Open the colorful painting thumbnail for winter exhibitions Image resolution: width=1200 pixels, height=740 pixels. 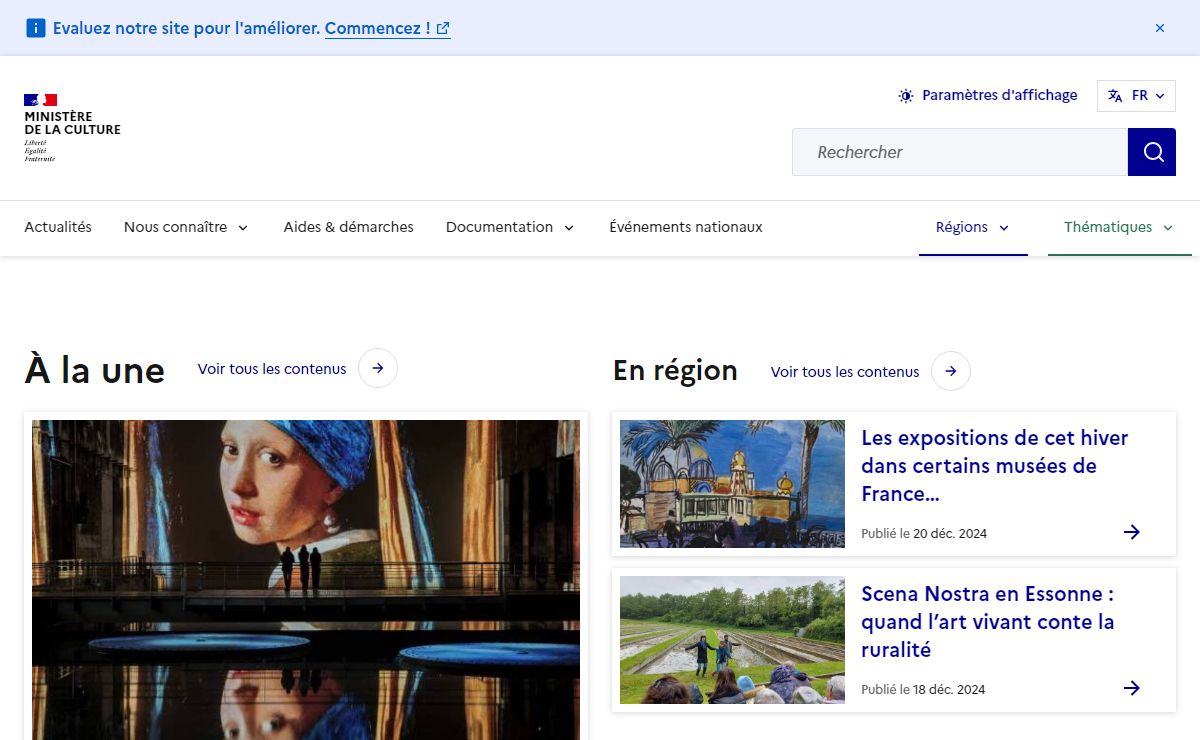coord(732,484)
